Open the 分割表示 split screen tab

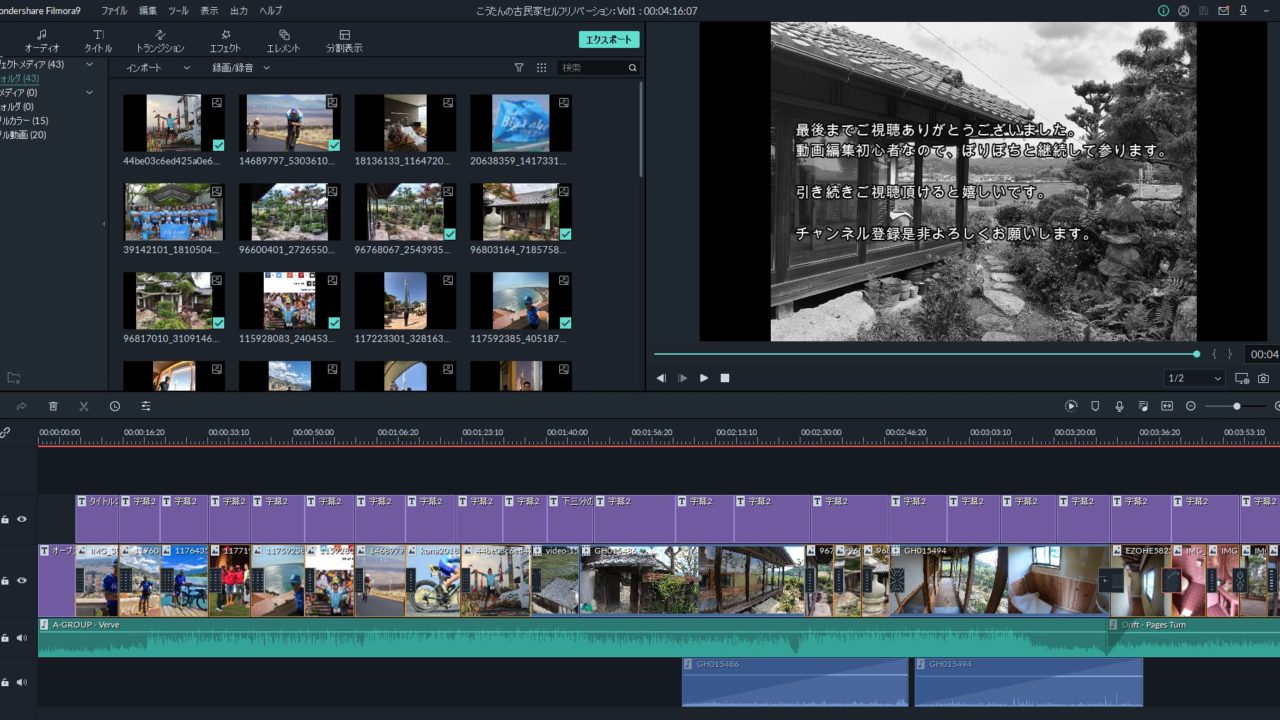[x=344, y=41]
